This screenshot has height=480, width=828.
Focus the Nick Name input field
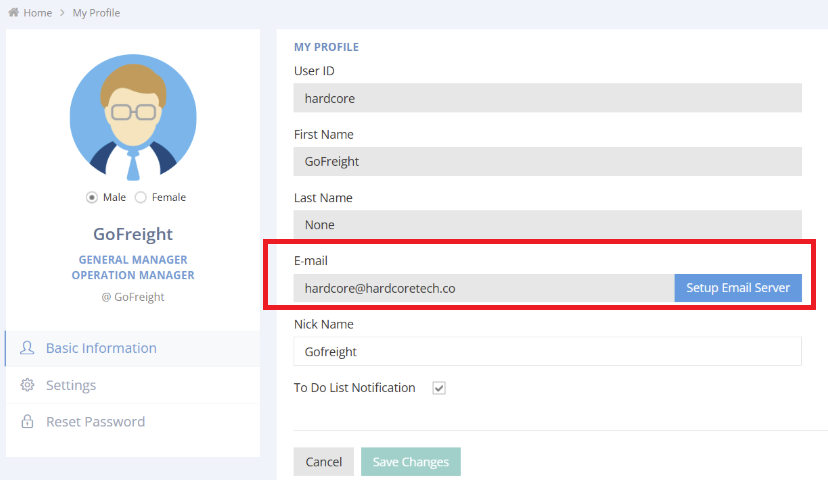click(x=547, y=351)
